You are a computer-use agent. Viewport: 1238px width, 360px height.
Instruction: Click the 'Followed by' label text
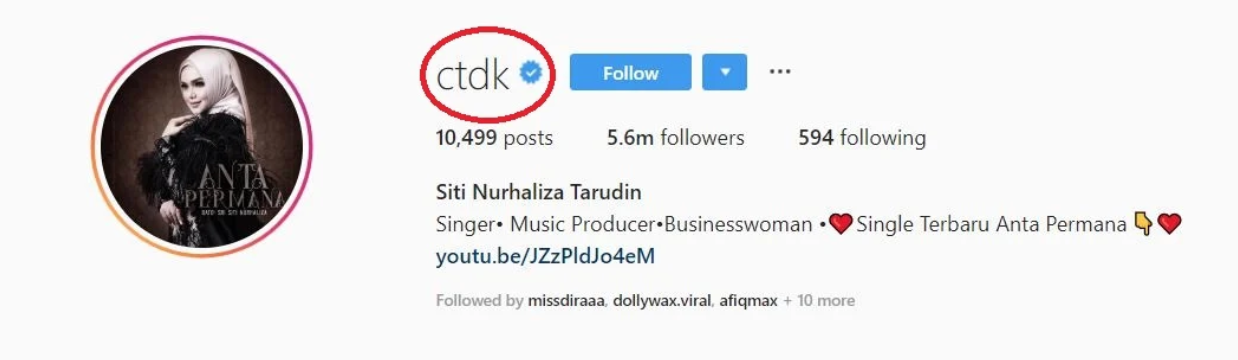click(x=480, y=300)
